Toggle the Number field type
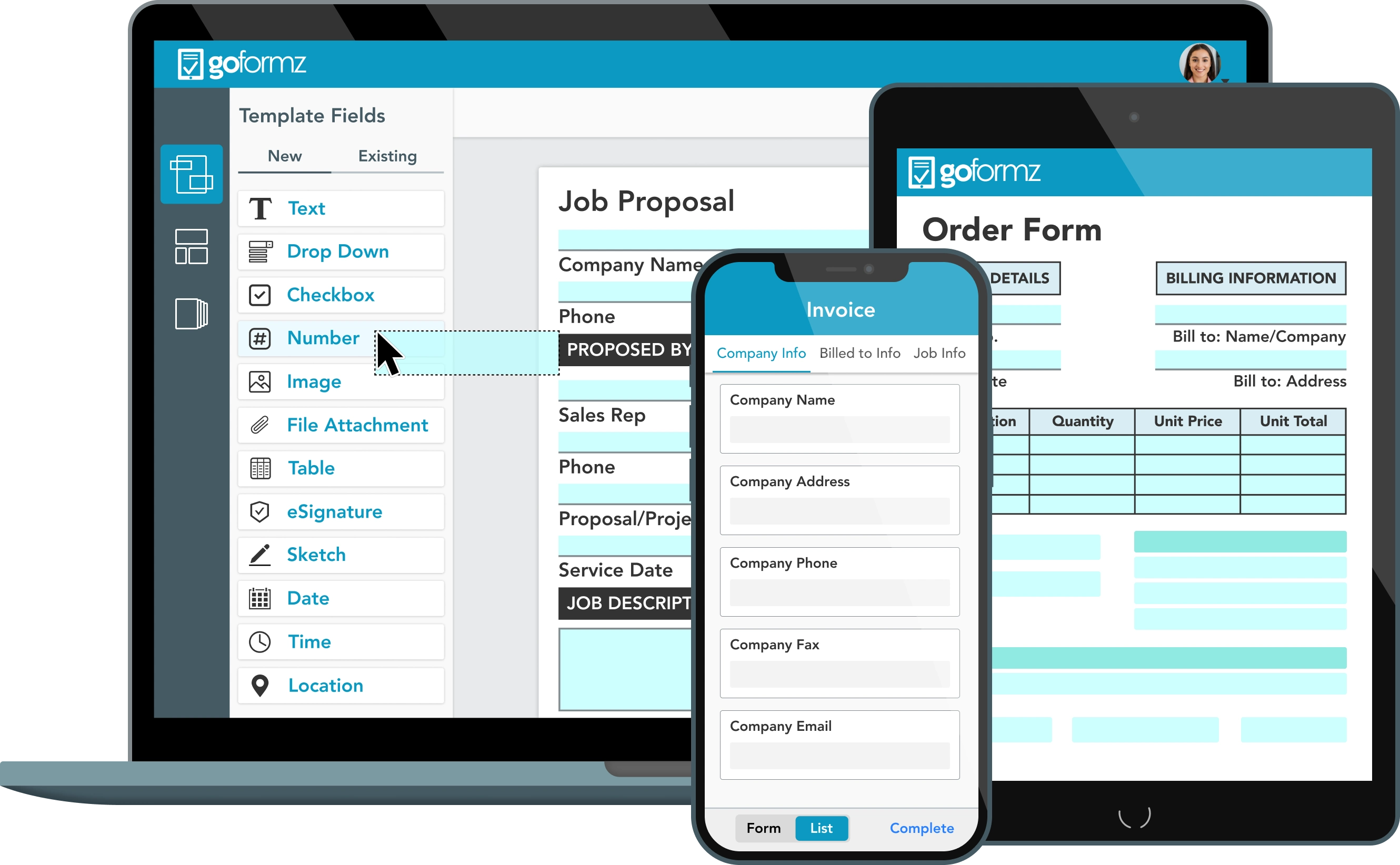The height and width of the screenshot is (865, 1400). (322, 338)
